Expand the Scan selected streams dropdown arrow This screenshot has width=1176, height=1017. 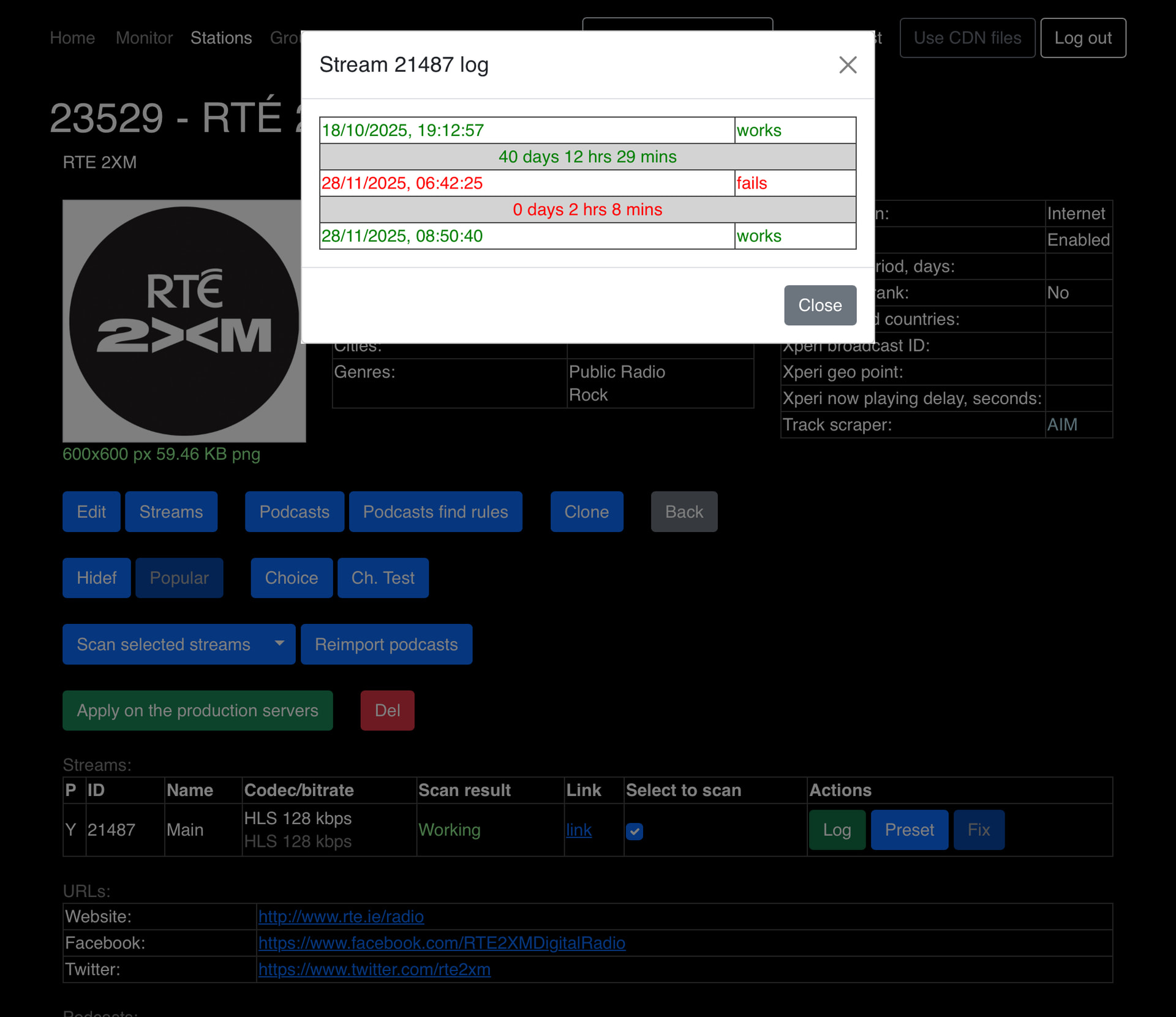coord(279,644)
